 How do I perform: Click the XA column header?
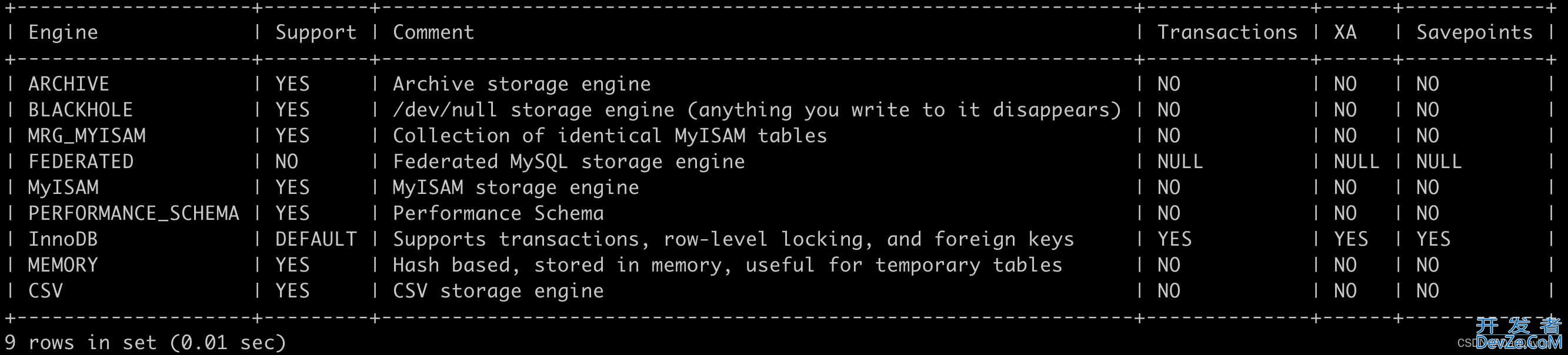(1345, 32)
